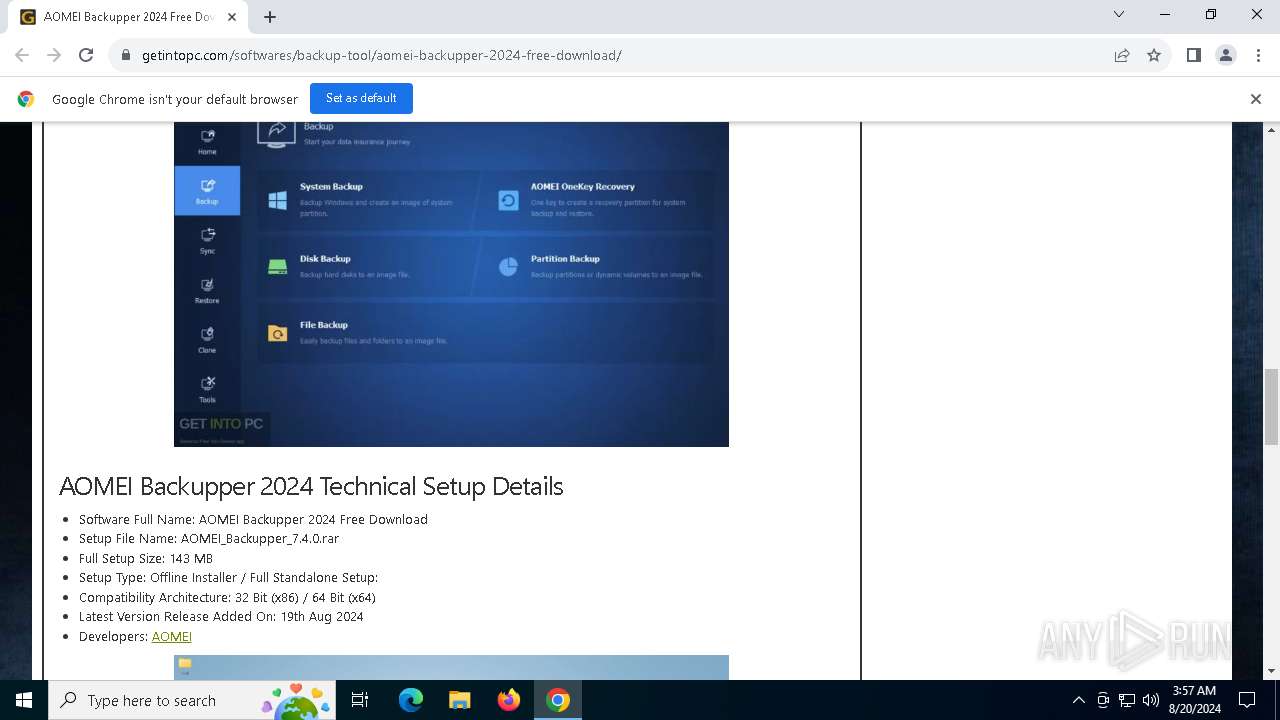Viewport: 1280px width, 720px height.
Task: Close the AOMEI Backupper 2024 tab
Action: [x=233, y=17]
